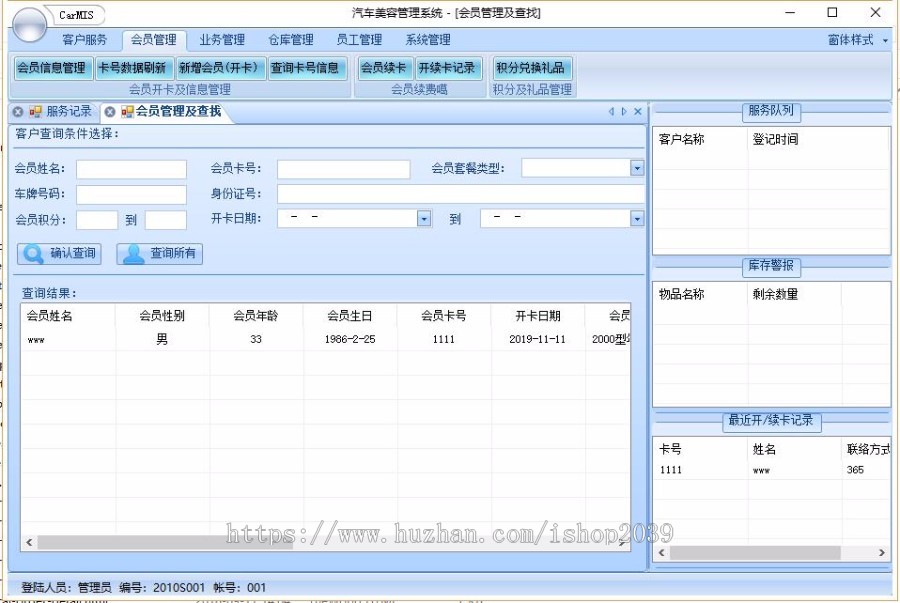Open the 系统管理 ribbon tab
Image resolution: width=900 pixels, height=603 pixels.
[x=428, y=40]
